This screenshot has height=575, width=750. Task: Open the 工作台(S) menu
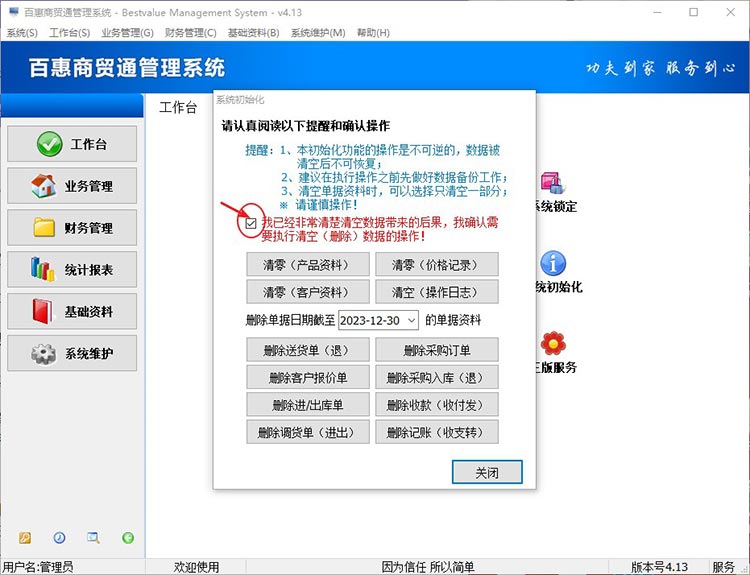(69, 33)
